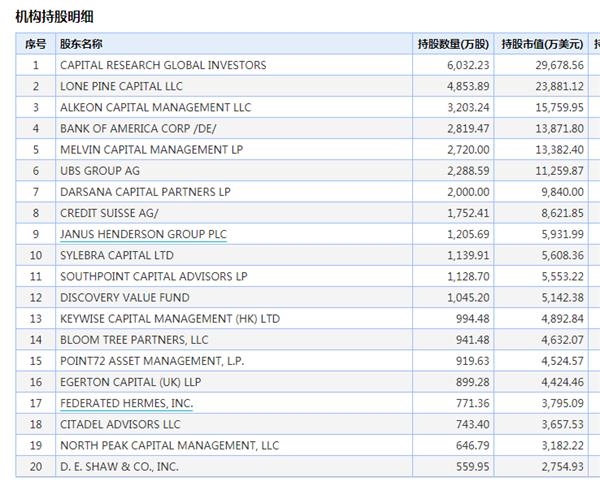Screen dimensions: 600x486
Task: Open the JANUS HENDERSON GROUP PLC link
Action: [x=143, y=234]
